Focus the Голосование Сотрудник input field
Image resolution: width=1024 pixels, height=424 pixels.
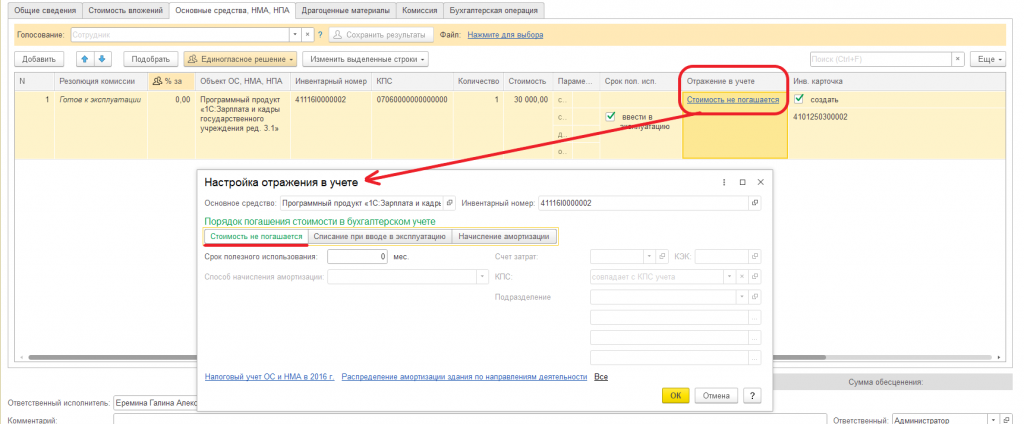click(180, 35)
